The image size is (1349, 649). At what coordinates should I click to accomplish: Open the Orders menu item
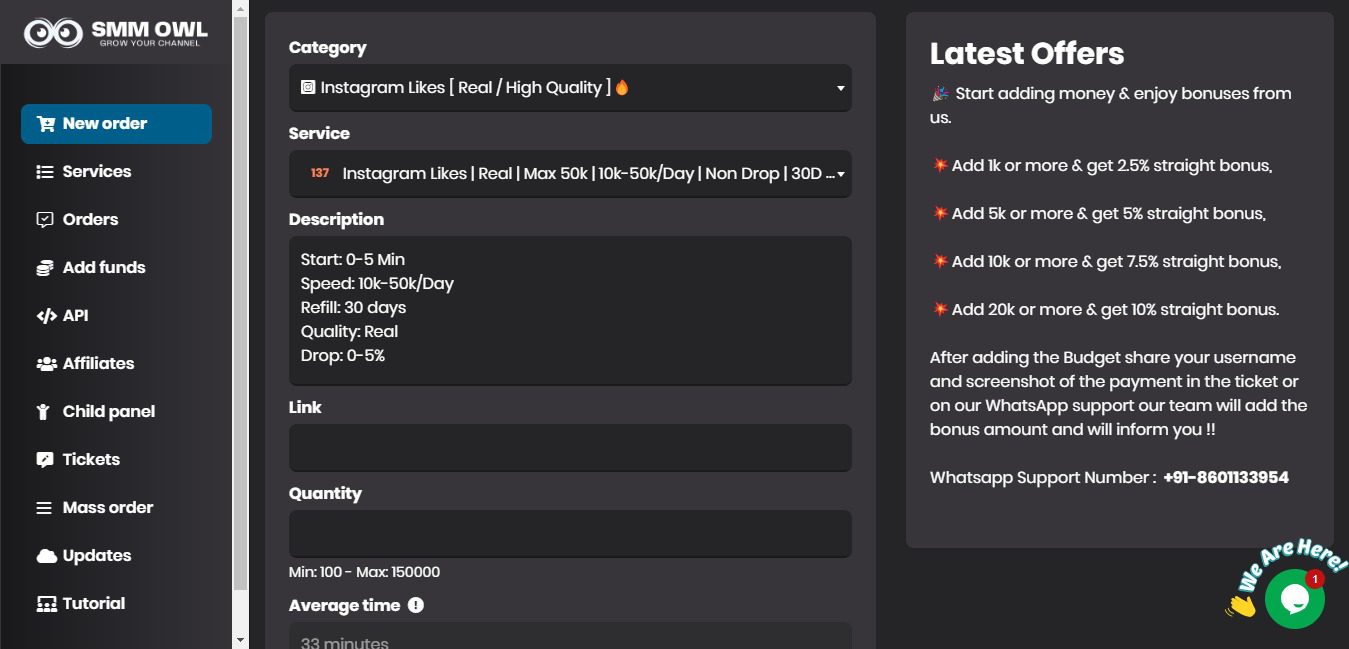pos(90,220)
